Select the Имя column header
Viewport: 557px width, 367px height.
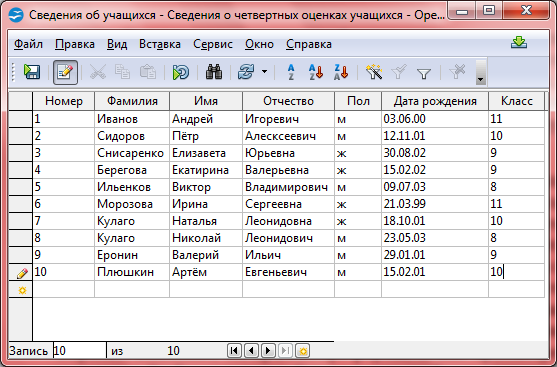point(206,101)
